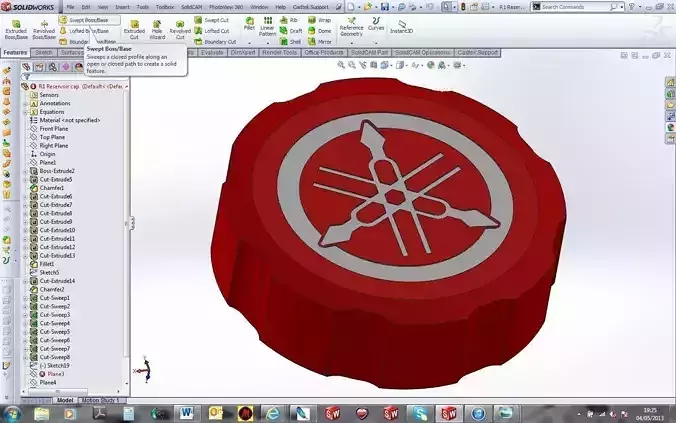Expand the Boss-Extrude2 feature node

click(x=25, y=171)
